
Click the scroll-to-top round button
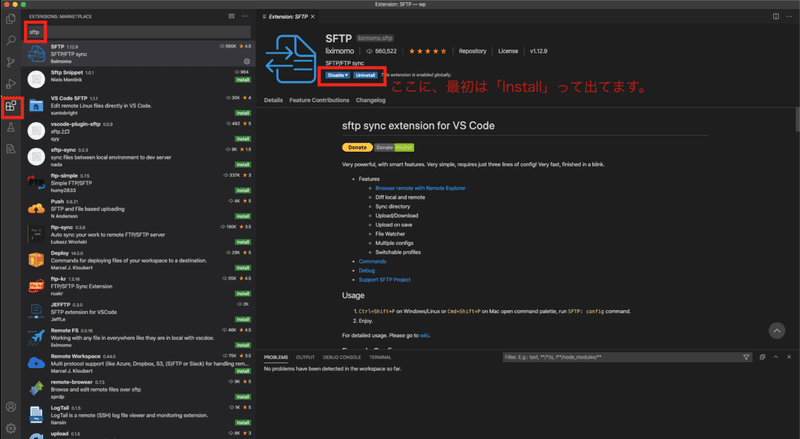point(777,331)
